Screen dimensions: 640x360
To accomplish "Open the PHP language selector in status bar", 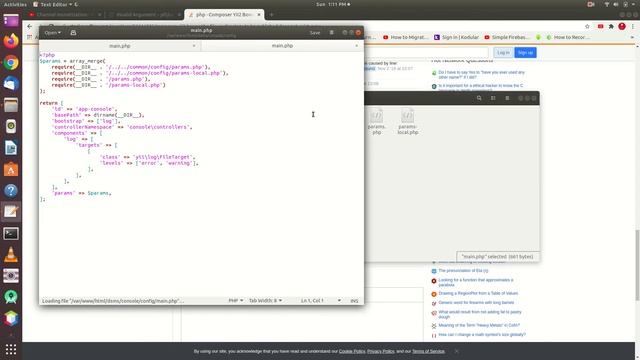I will coord(236,301).
